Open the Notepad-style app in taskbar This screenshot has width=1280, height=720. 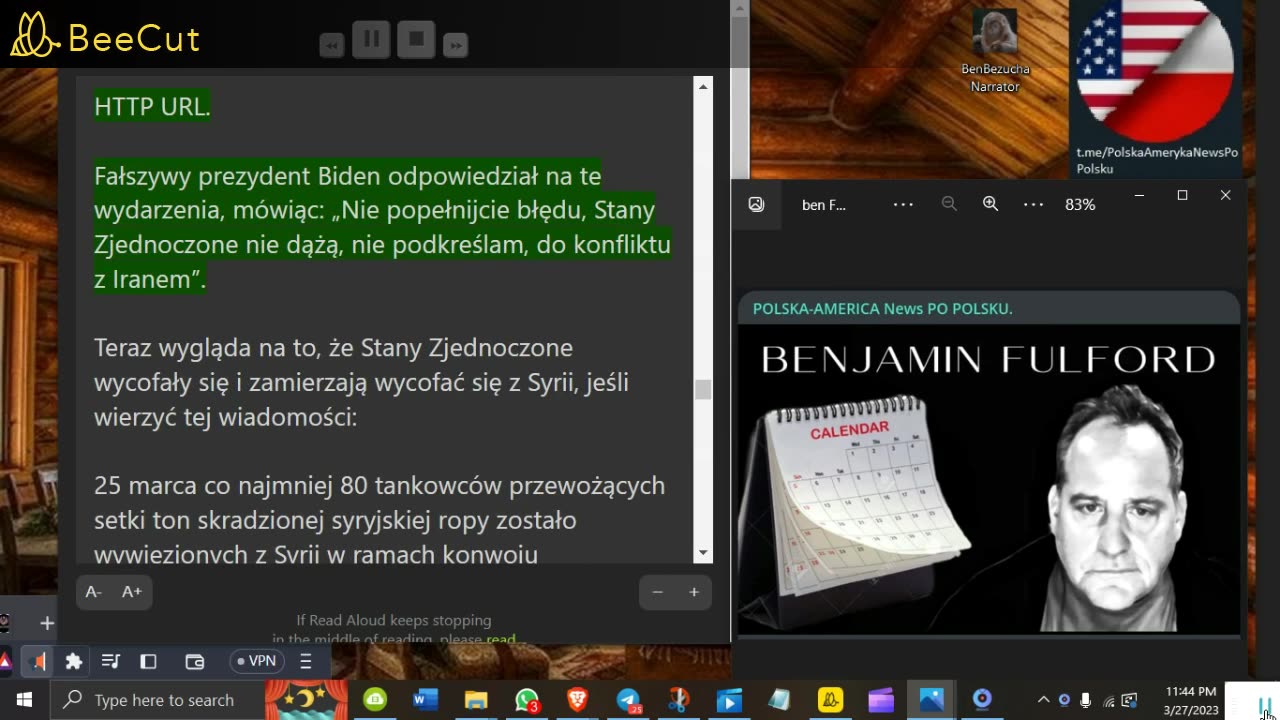tap(779, 700)
